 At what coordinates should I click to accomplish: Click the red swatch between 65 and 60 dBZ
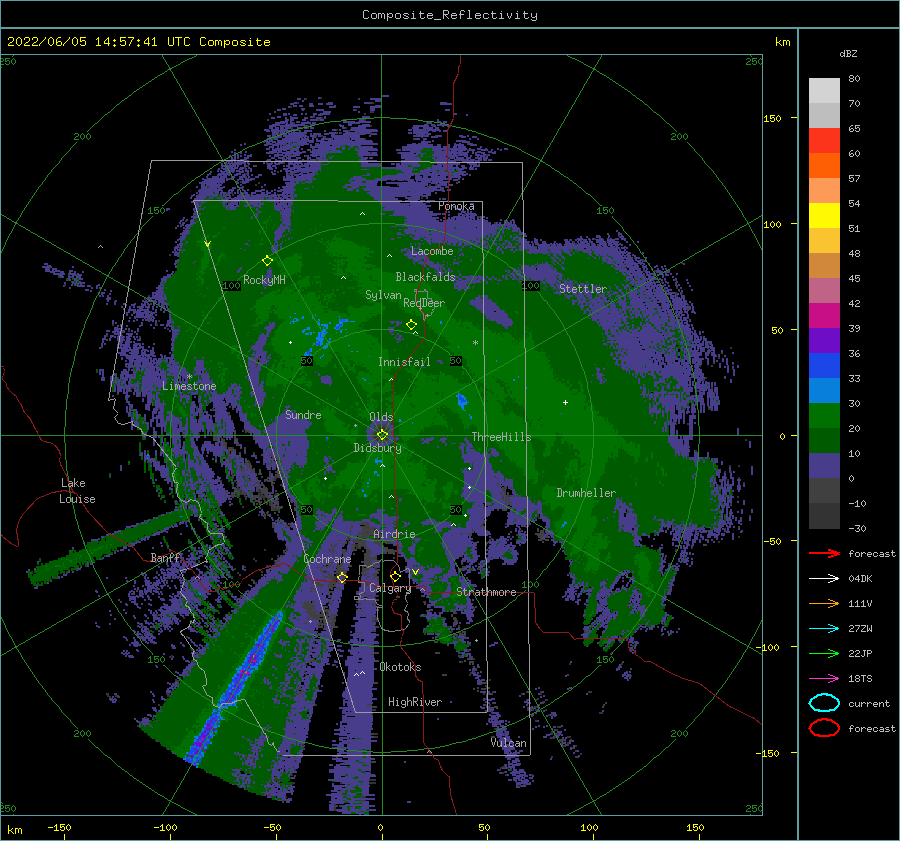824,141
